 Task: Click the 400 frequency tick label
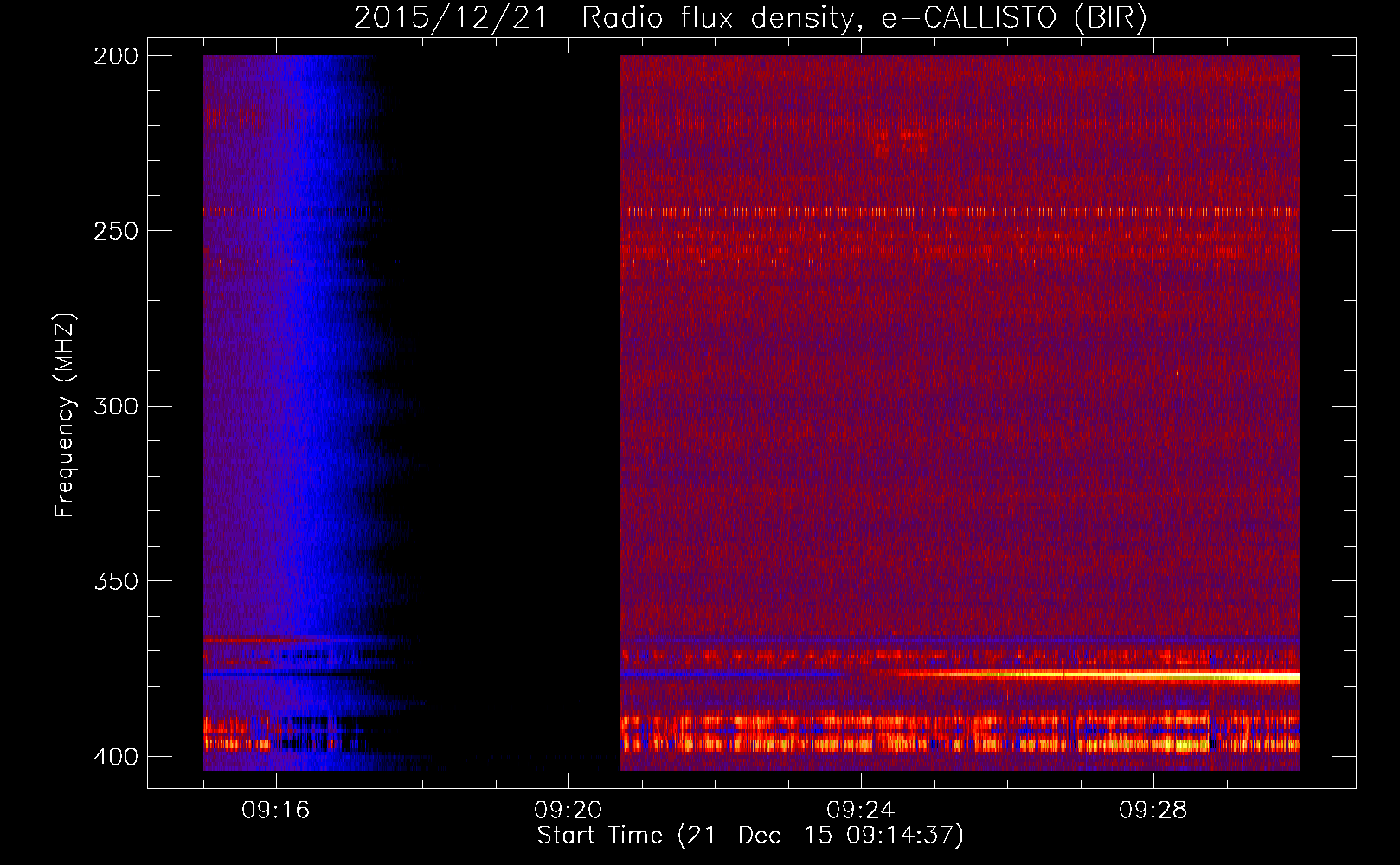click(x=116, y=757)
